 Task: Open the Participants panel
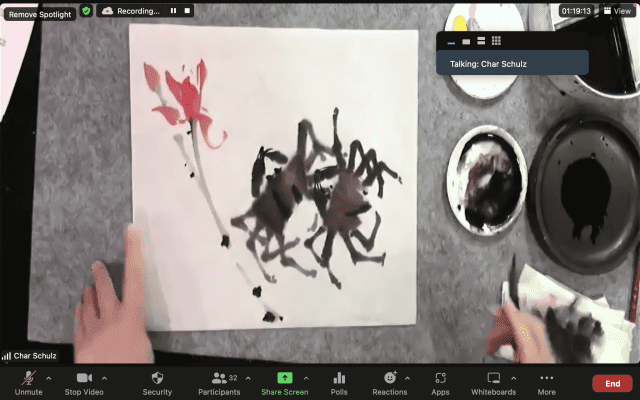point(219,383)
